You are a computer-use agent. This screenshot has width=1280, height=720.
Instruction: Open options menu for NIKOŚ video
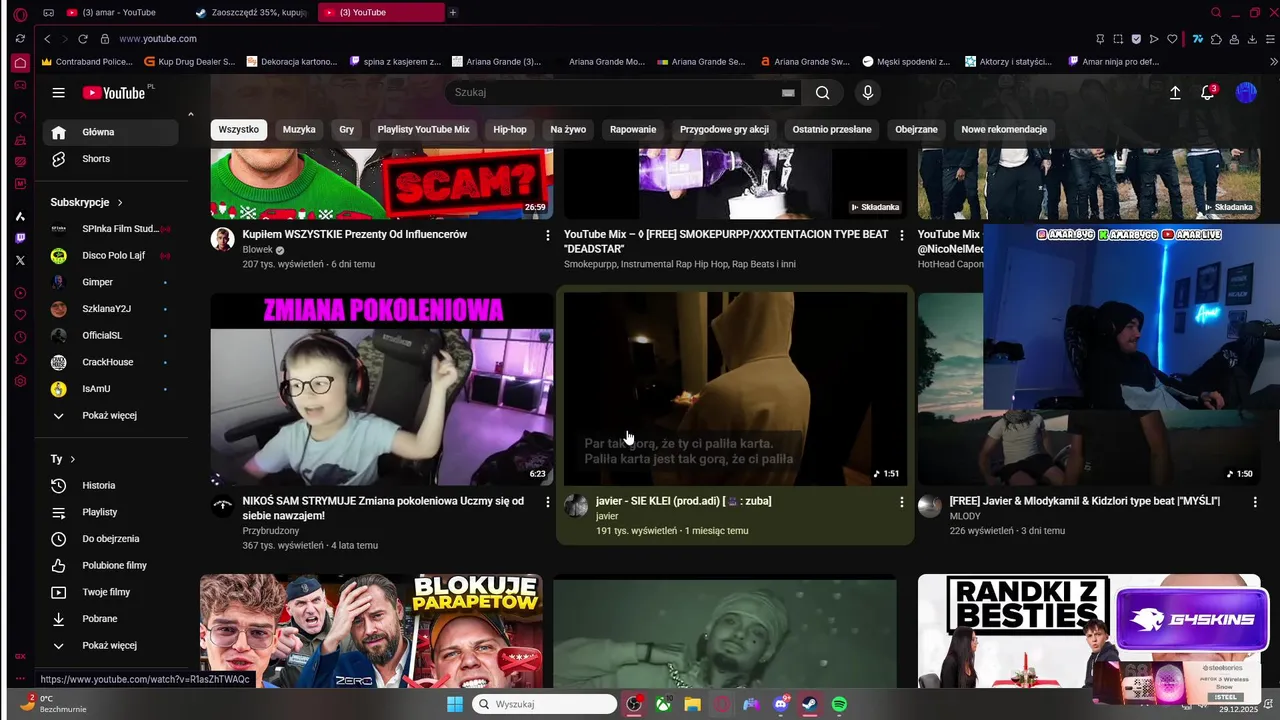[x=547, y=502]
